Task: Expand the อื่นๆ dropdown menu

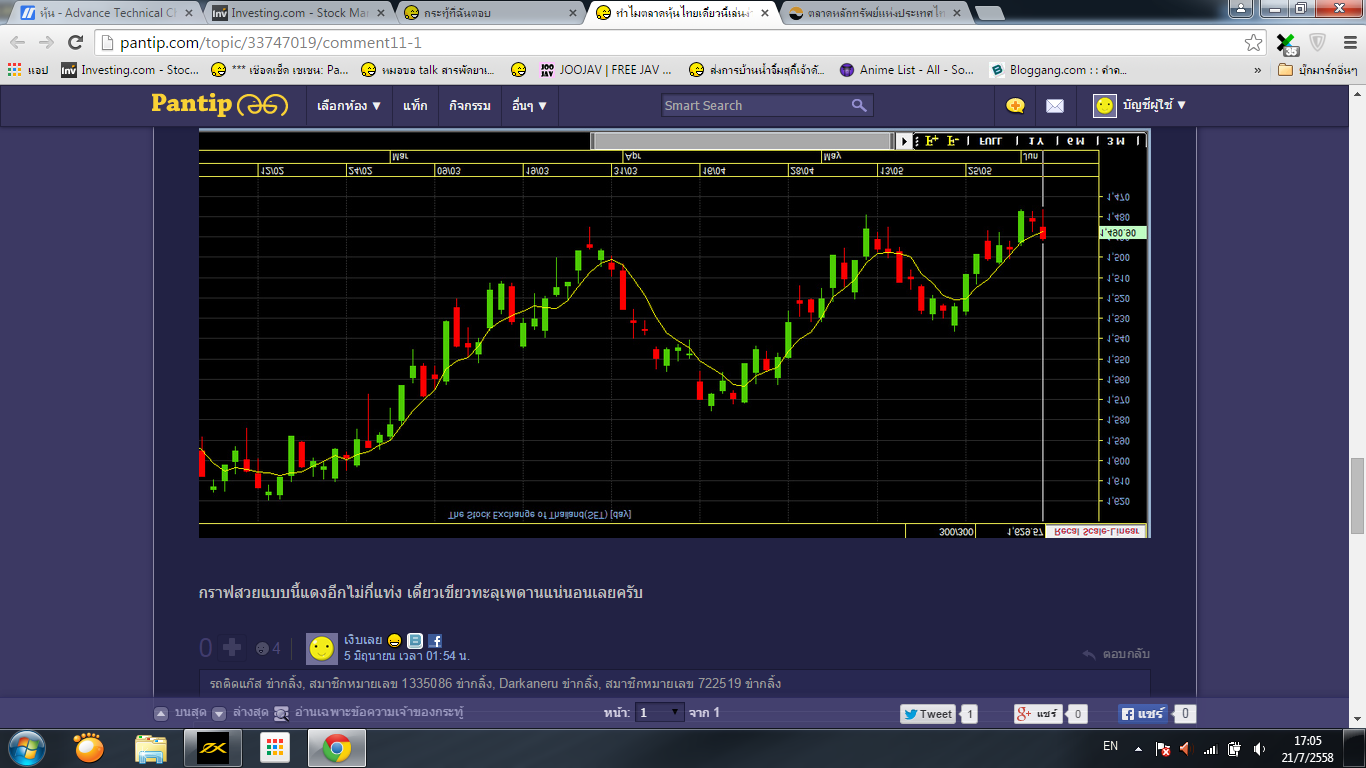Action: pos(529,105)
